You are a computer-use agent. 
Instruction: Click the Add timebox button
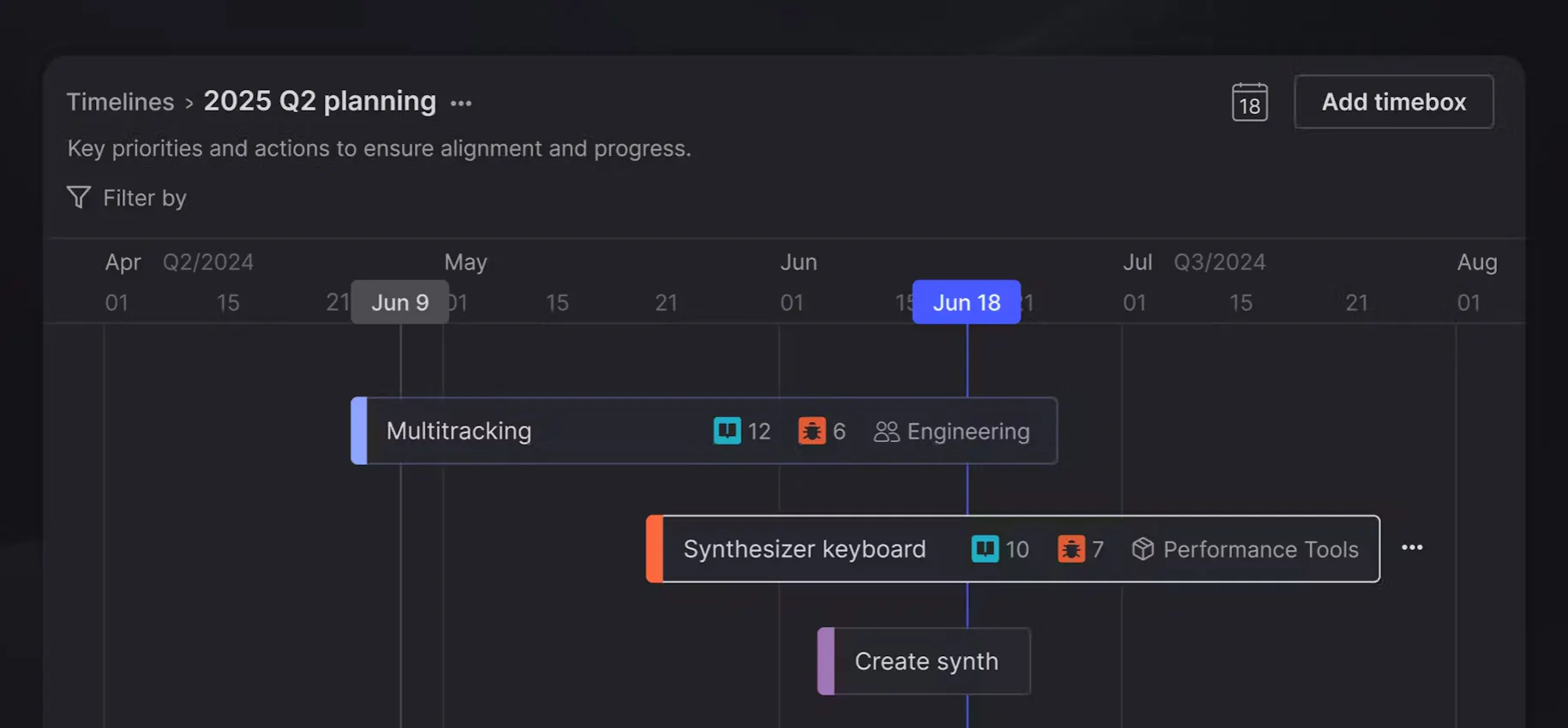(1394, 102)
